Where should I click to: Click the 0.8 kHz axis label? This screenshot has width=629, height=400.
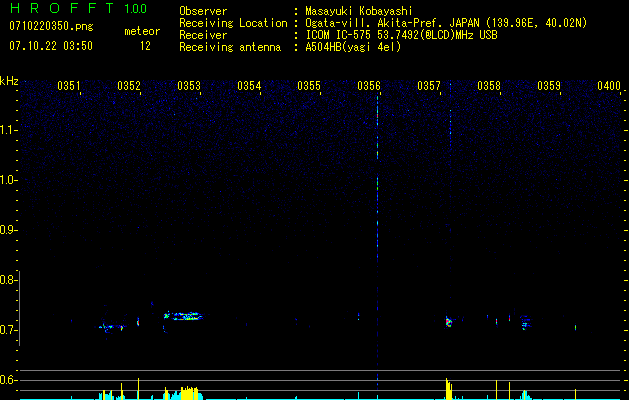coord(7,280)
